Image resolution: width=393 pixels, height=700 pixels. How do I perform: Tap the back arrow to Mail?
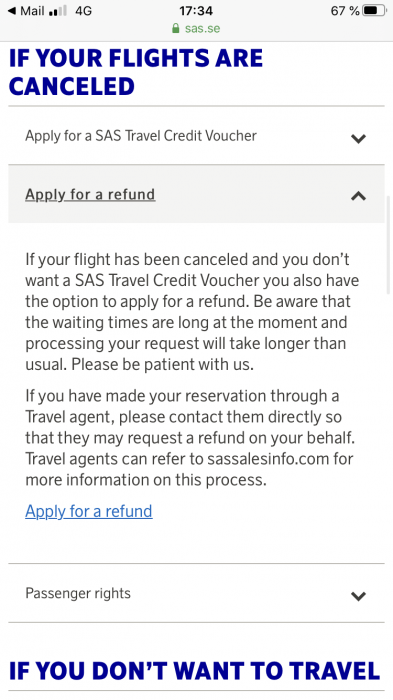(x=12, y=11)
